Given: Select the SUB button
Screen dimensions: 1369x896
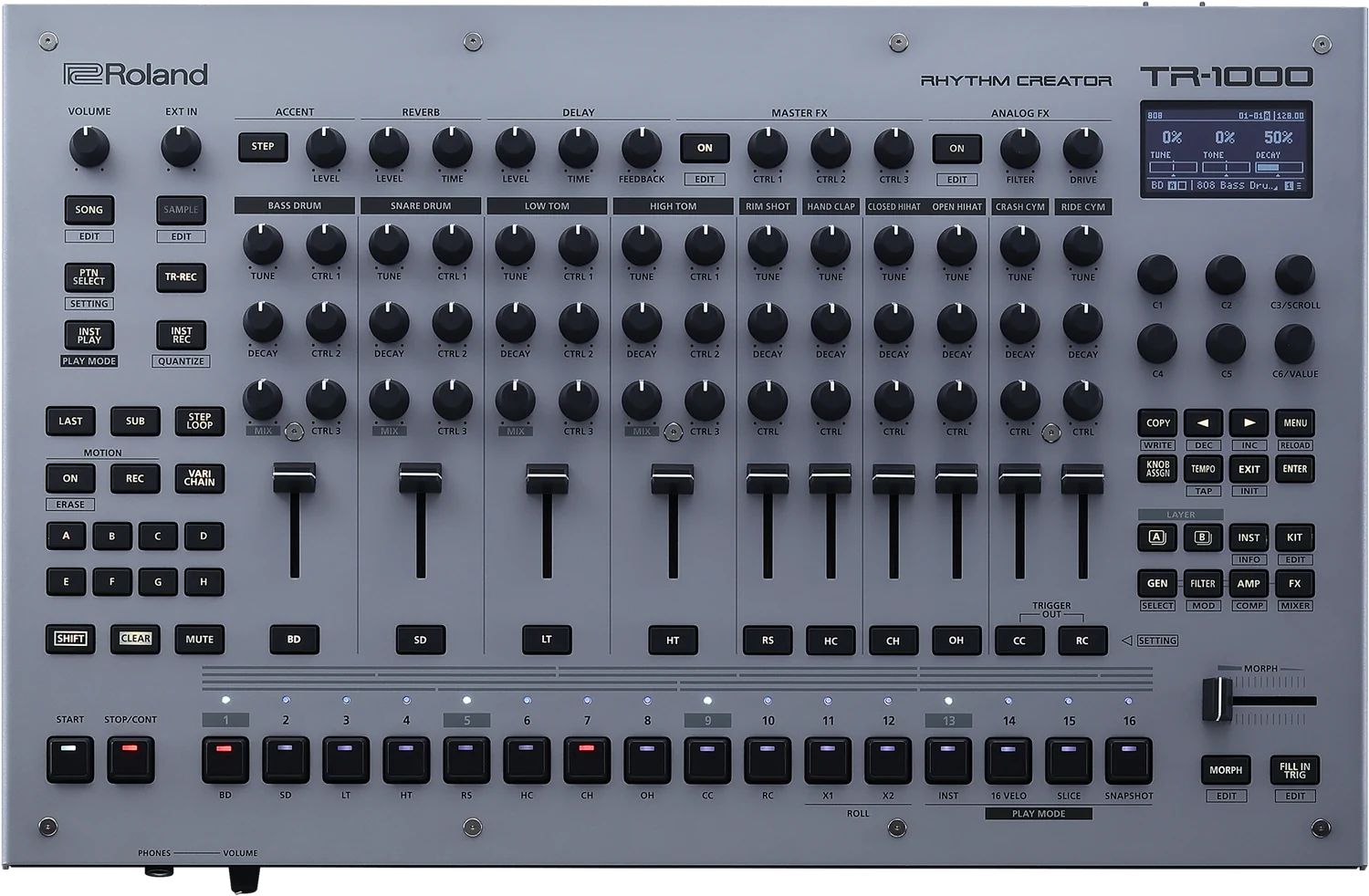Looking at the screenshot, I should [135, 421].
